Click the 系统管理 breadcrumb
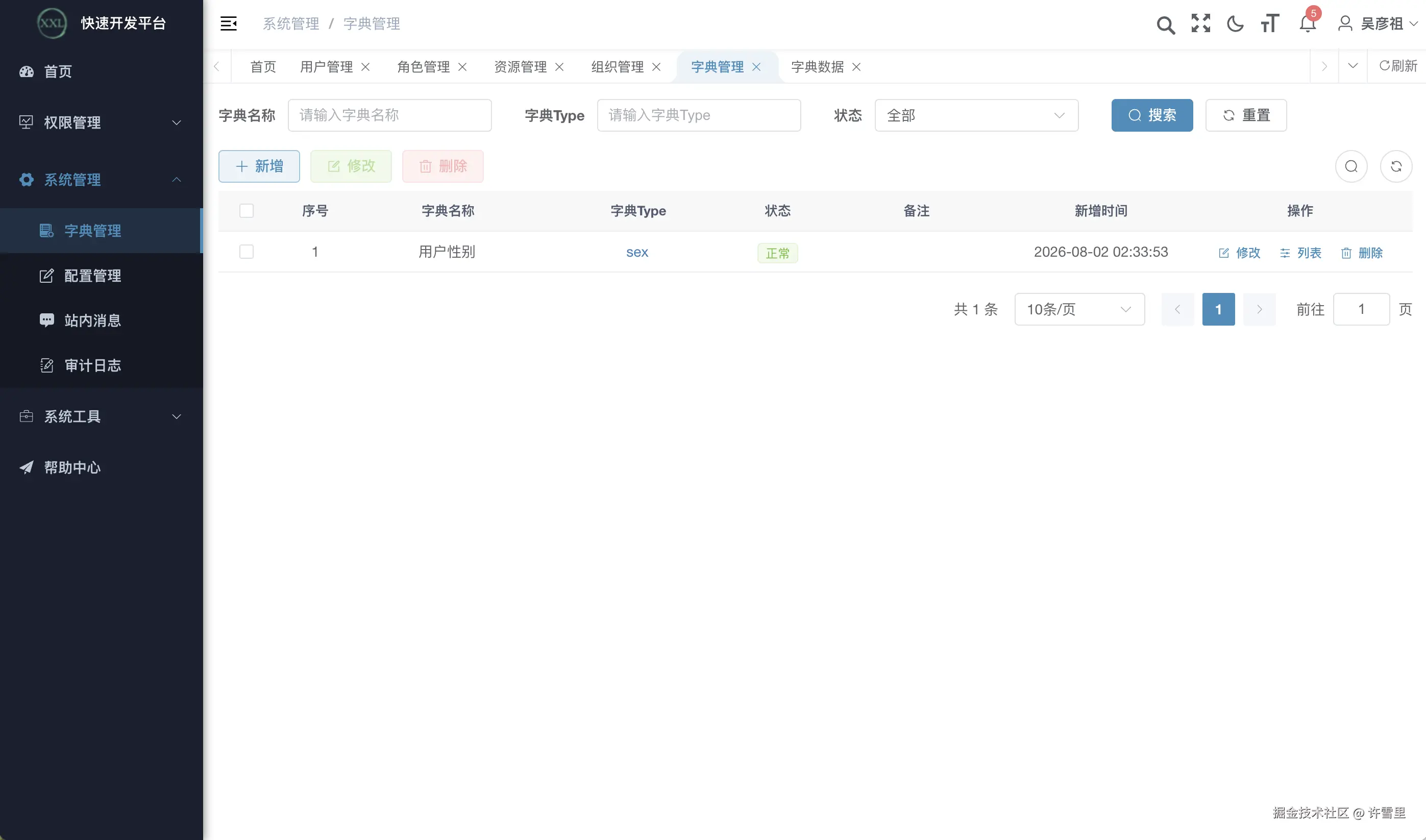The width and height of the screenshot is (1426, 840). [291, 24]
